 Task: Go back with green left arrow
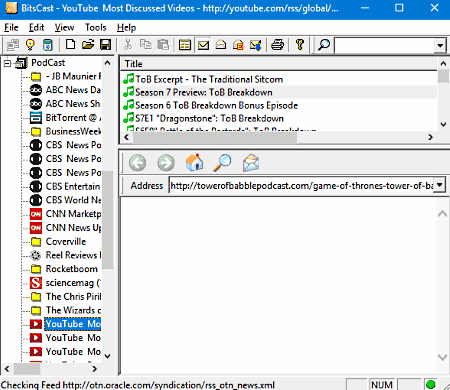click(x=137, y=163)
